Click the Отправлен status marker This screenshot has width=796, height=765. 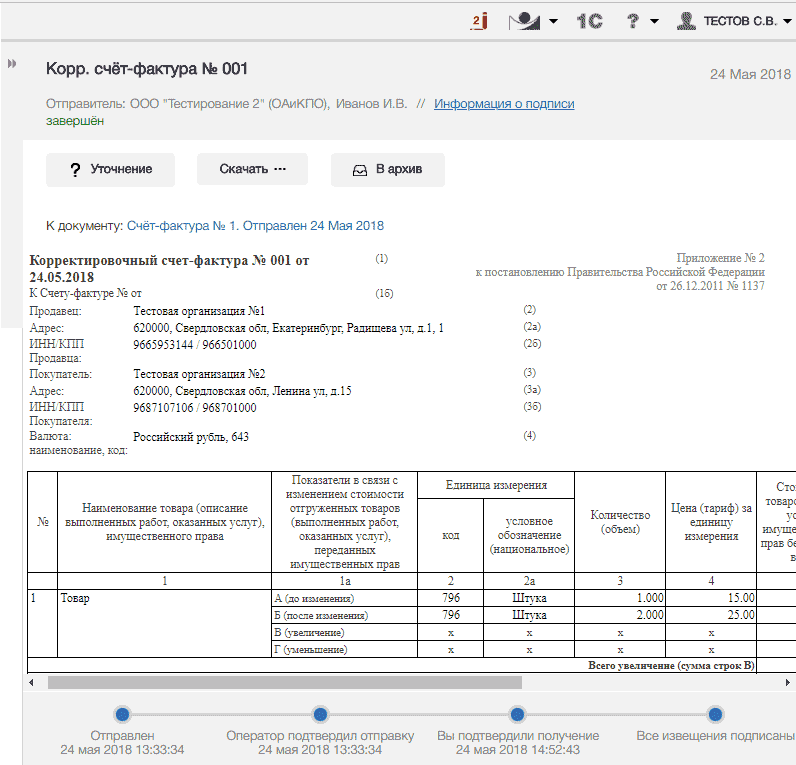tap(122, 715)
